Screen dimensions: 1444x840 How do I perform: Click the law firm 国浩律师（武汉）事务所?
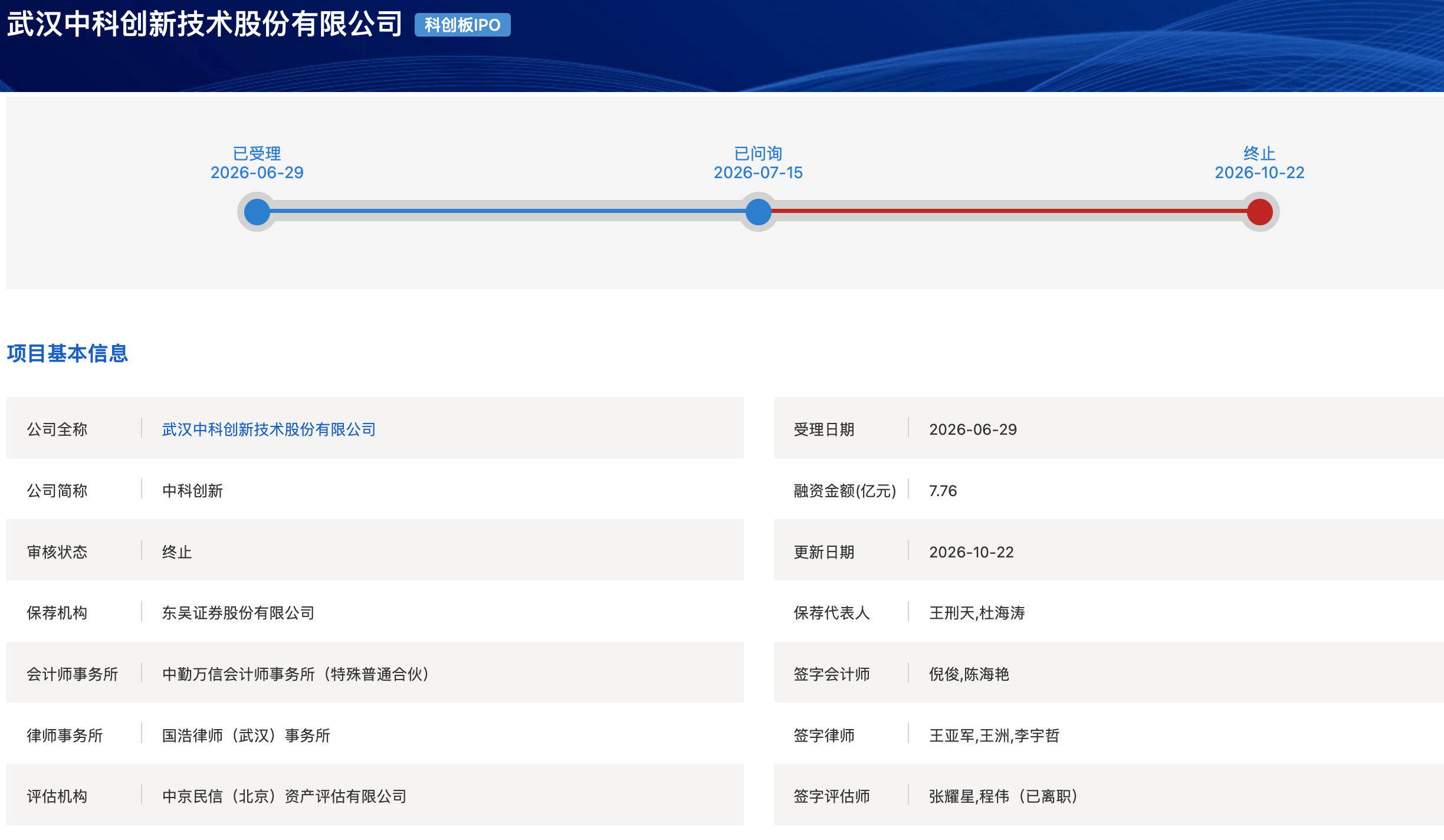pyautogui.click(x=246, y=736)
